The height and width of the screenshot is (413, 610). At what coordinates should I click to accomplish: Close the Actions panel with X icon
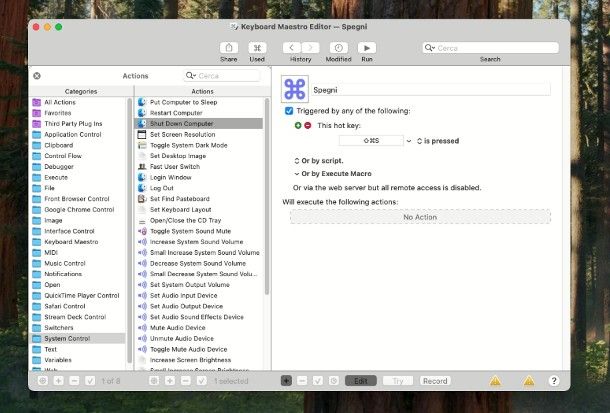pyautogui.click(x=37, y=76)
